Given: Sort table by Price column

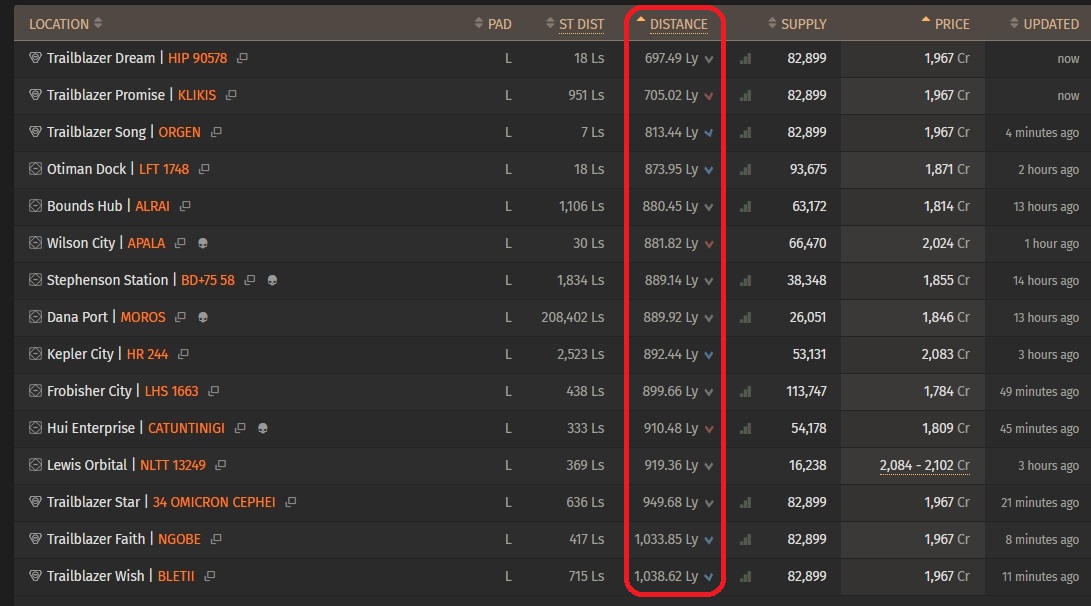Looking at the screenshot, I should 946,24.
